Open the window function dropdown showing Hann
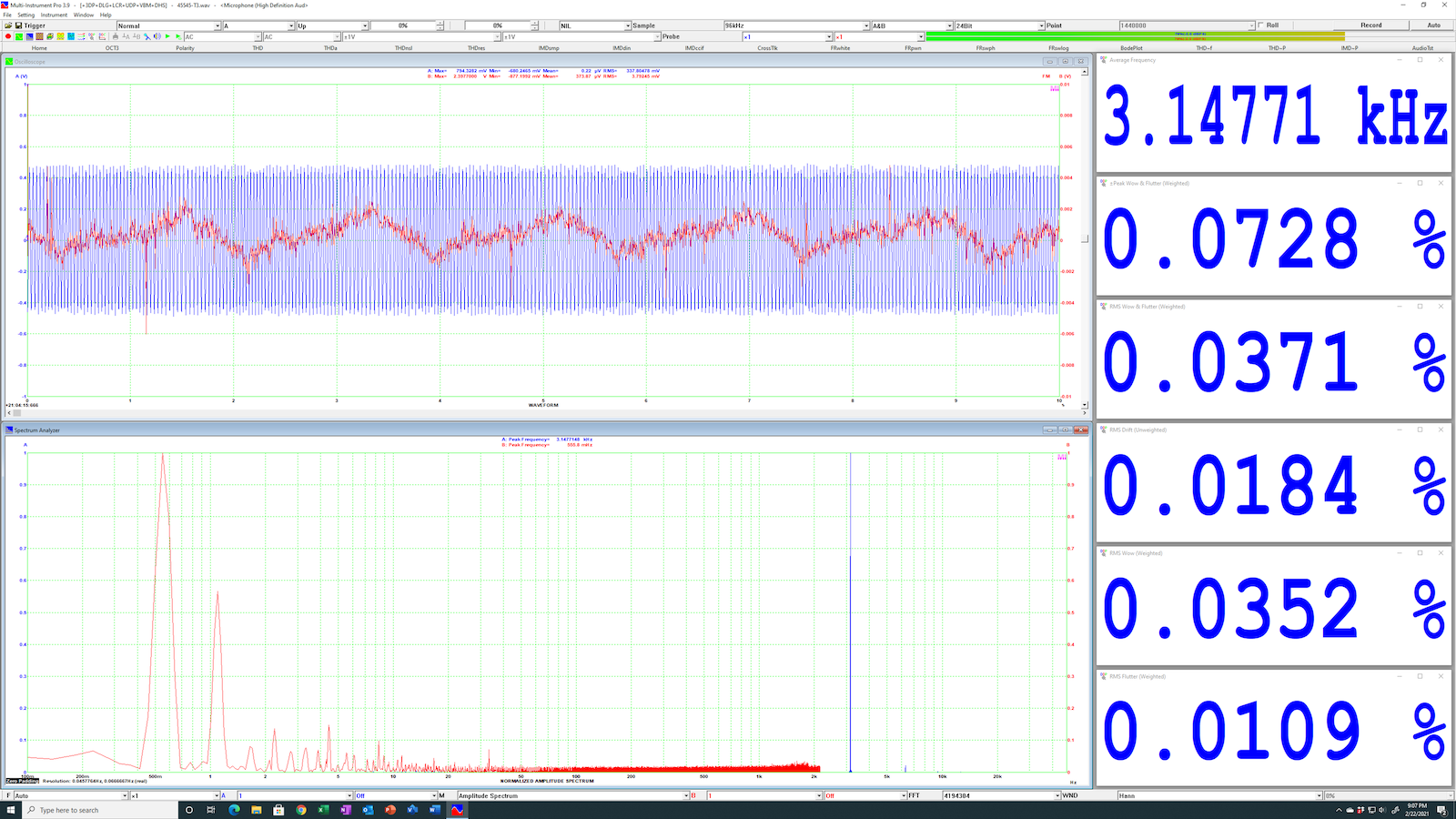The height and width of the screenshot is (819, 1456). 1219,795
